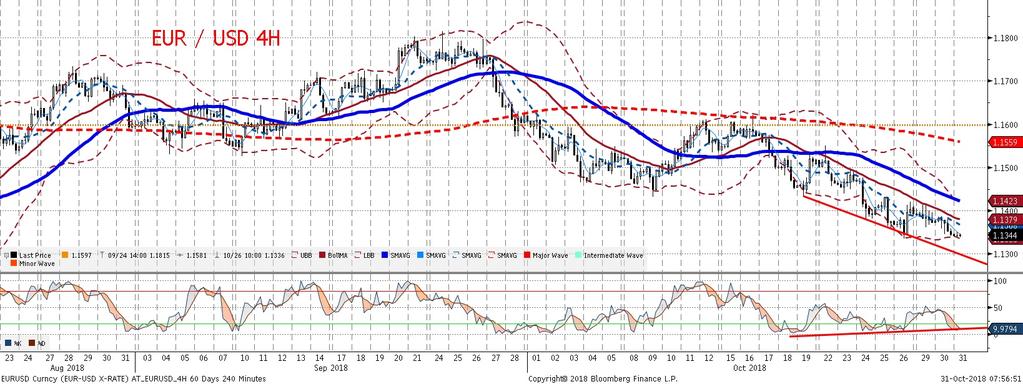The width and height of the screenshot is (1023, 384).
Task: Select the solid light blue SMAVG legend
Action: coord(431,256)
